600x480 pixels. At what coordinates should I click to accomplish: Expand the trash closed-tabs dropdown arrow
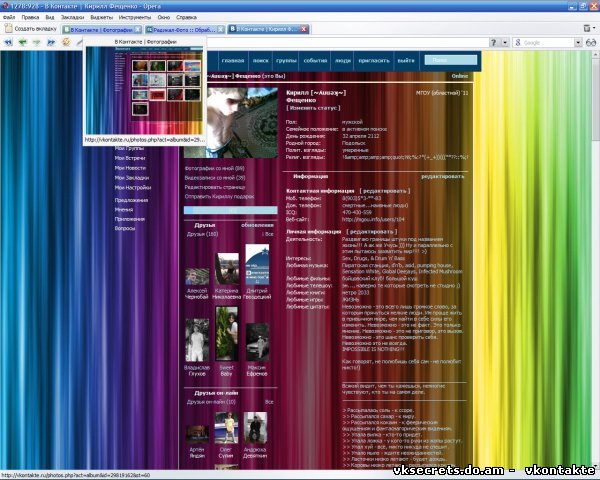point(594,28)
